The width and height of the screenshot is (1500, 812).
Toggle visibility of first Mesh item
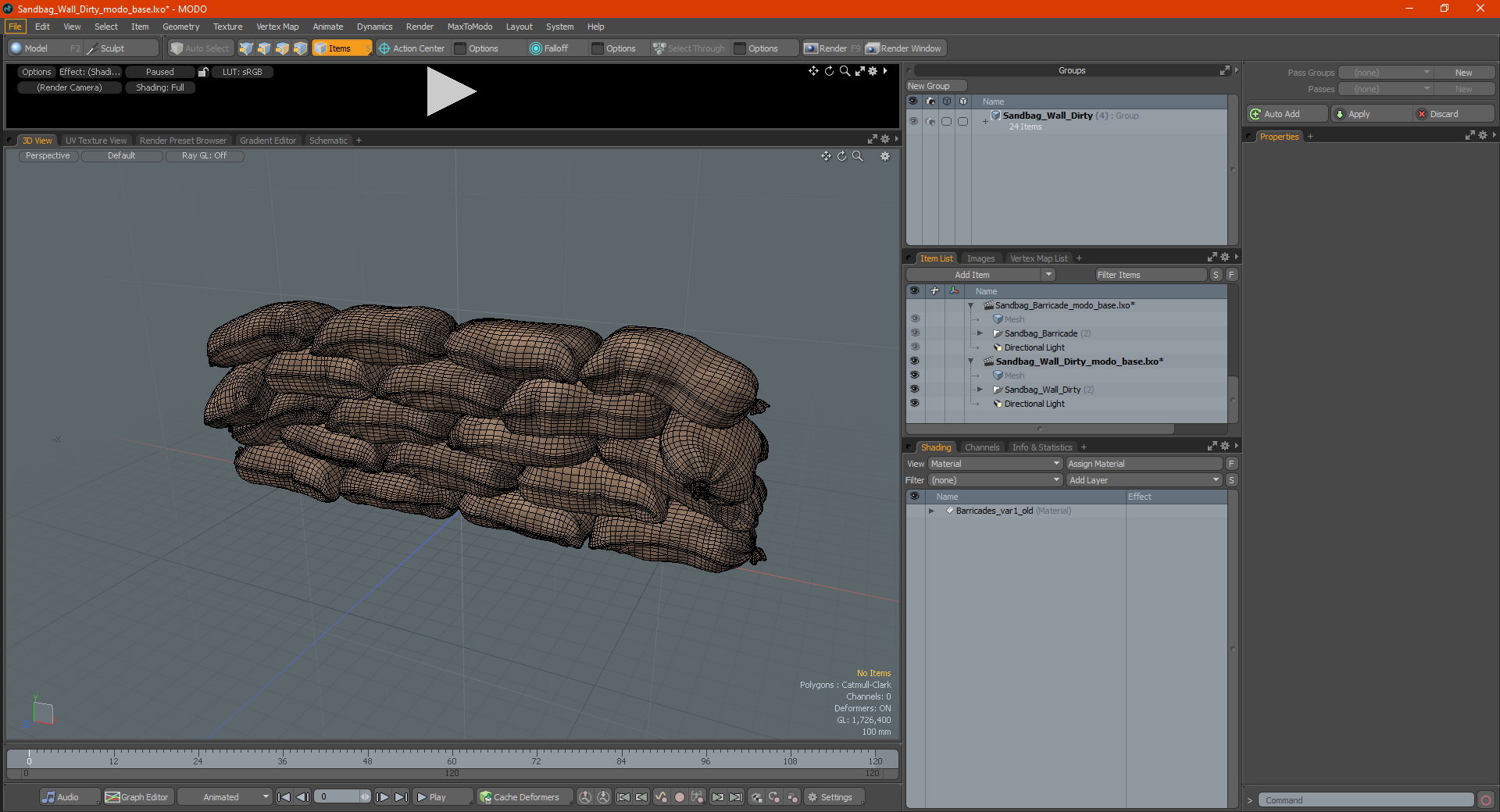[915, 319]
